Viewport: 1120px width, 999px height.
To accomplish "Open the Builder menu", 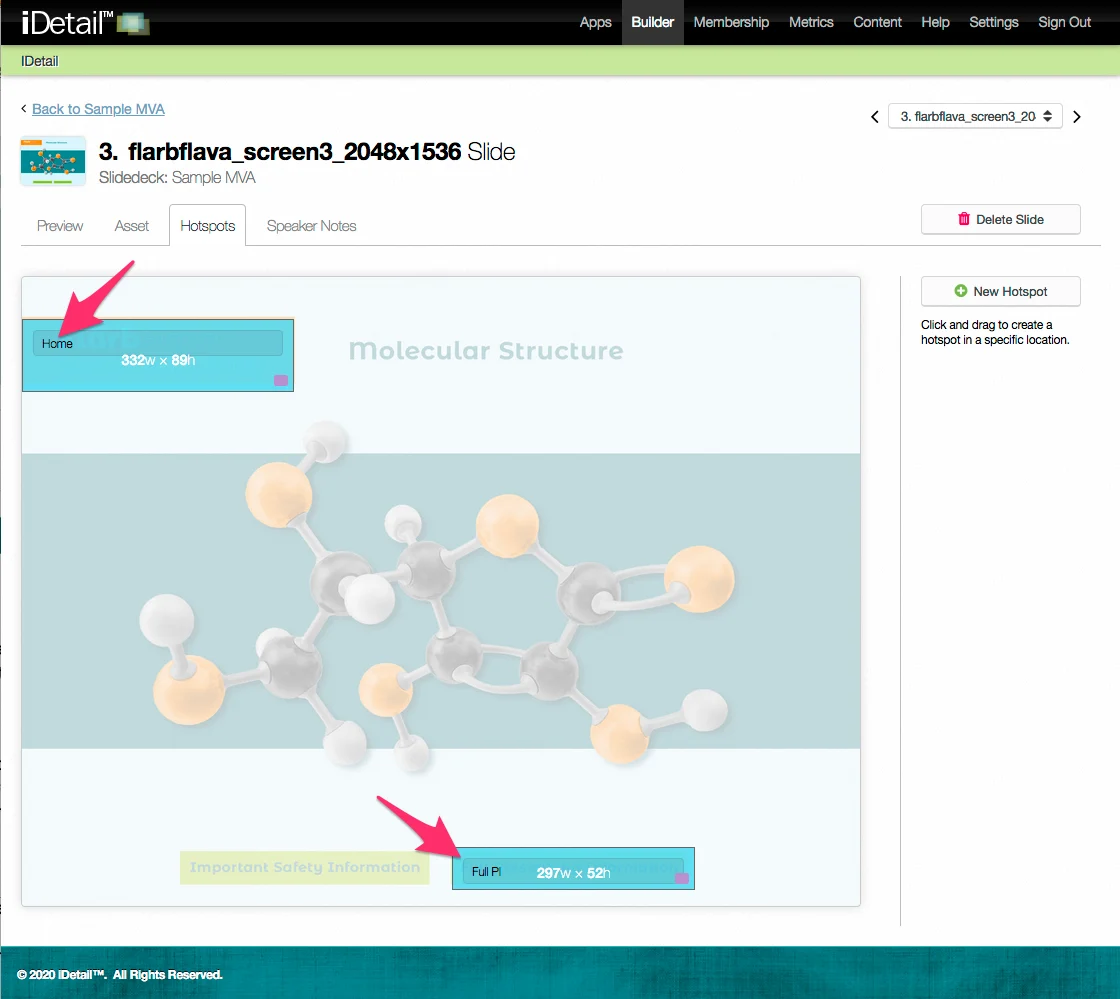I will (x=652, y=22).
